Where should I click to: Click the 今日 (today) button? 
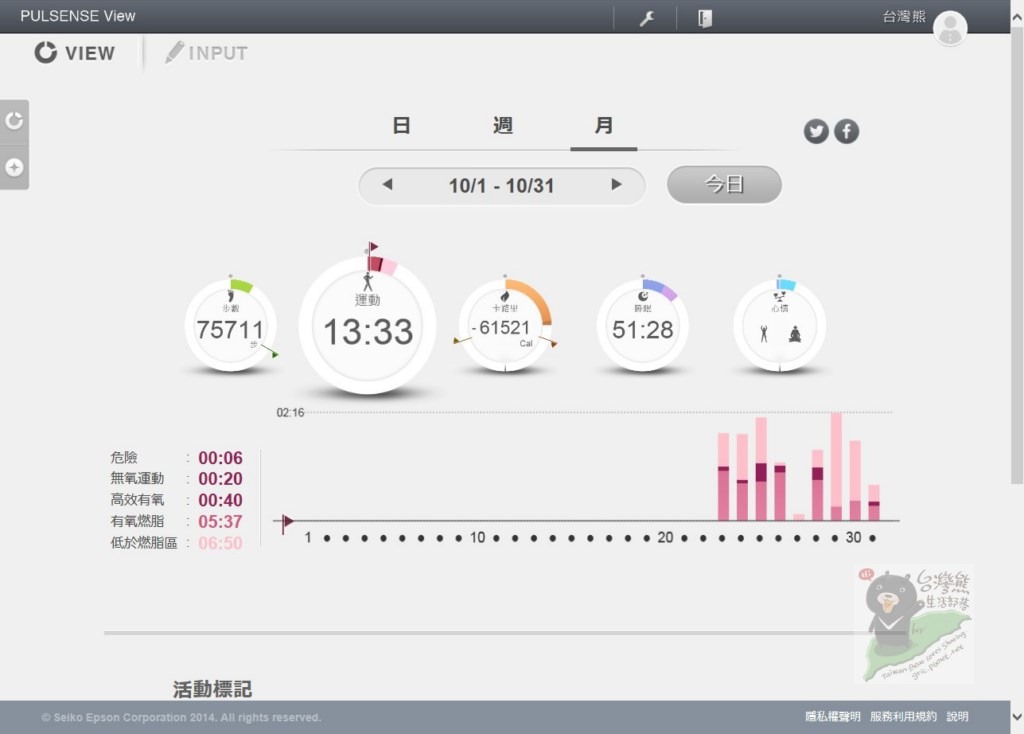coord(724,185)
